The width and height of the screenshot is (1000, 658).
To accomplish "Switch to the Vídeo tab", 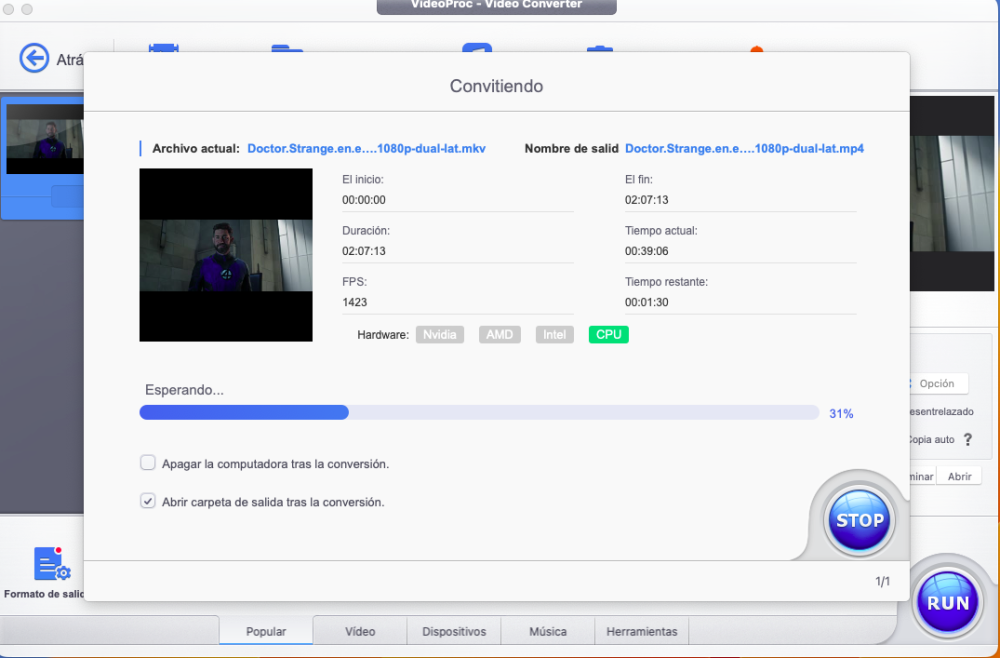I will [x=360, y=631].
